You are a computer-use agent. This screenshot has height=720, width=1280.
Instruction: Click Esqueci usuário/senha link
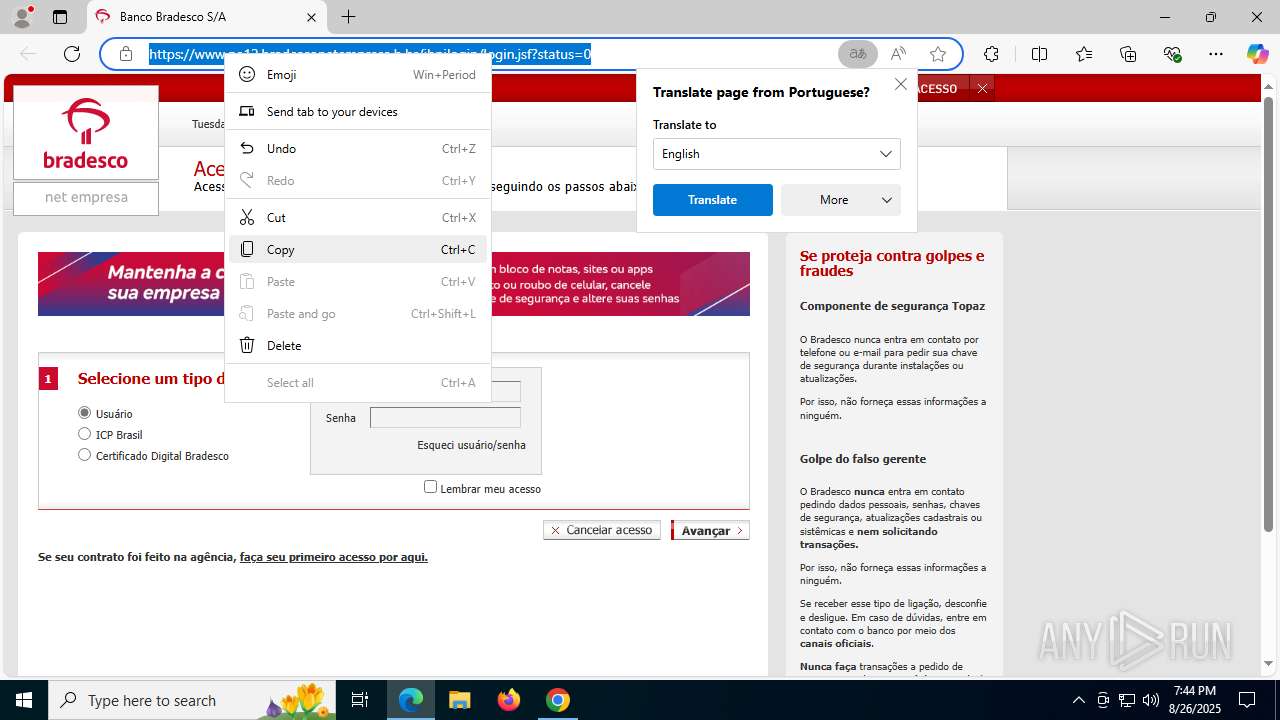471,445
